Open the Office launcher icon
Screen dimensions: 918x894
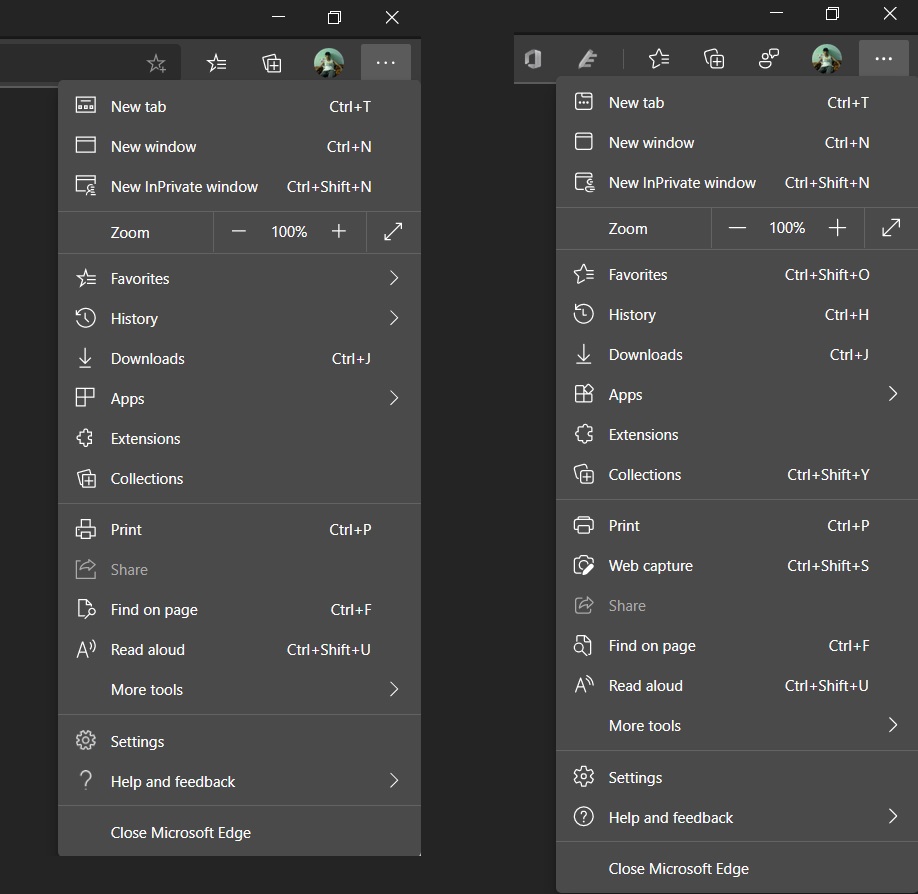tap(533, 59)
